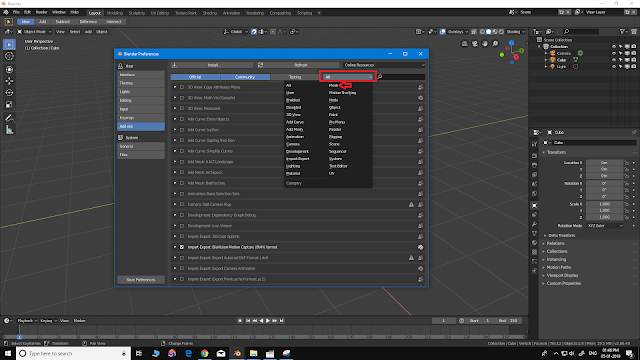
Task: Choose Import-Export in category dropdown list
Action: [298, 159]
